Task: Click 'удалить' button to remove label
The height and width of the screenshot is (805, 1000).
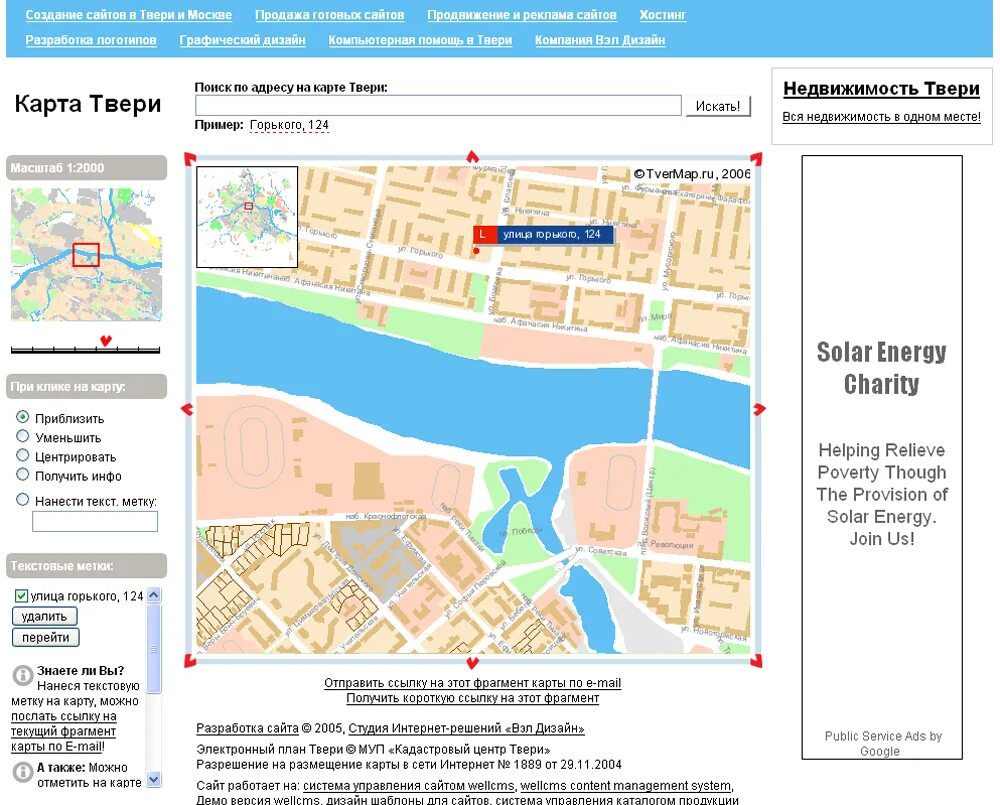Action: [x=44, y=616]
